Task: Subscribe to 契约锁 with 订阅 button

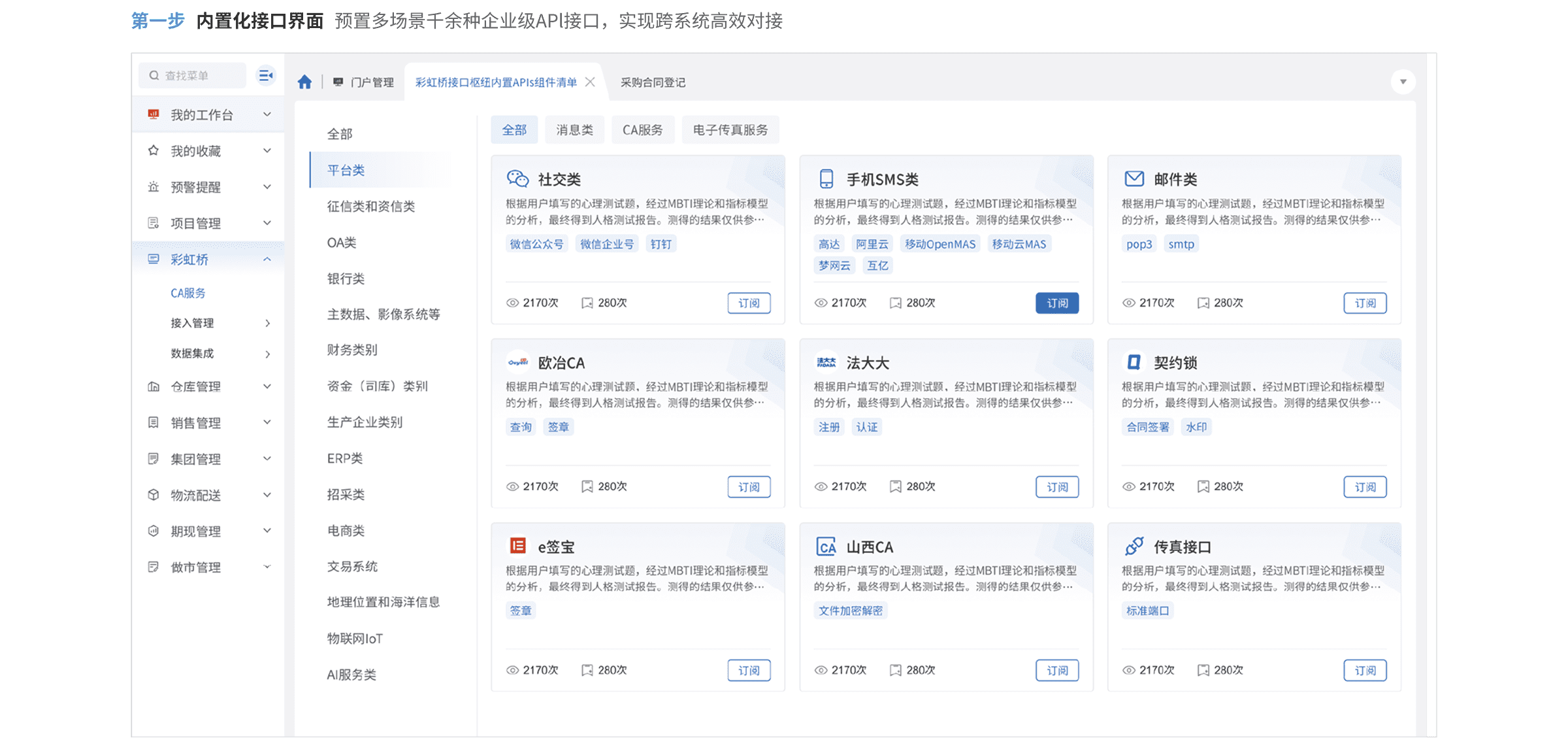Action: click(1365, 487)
